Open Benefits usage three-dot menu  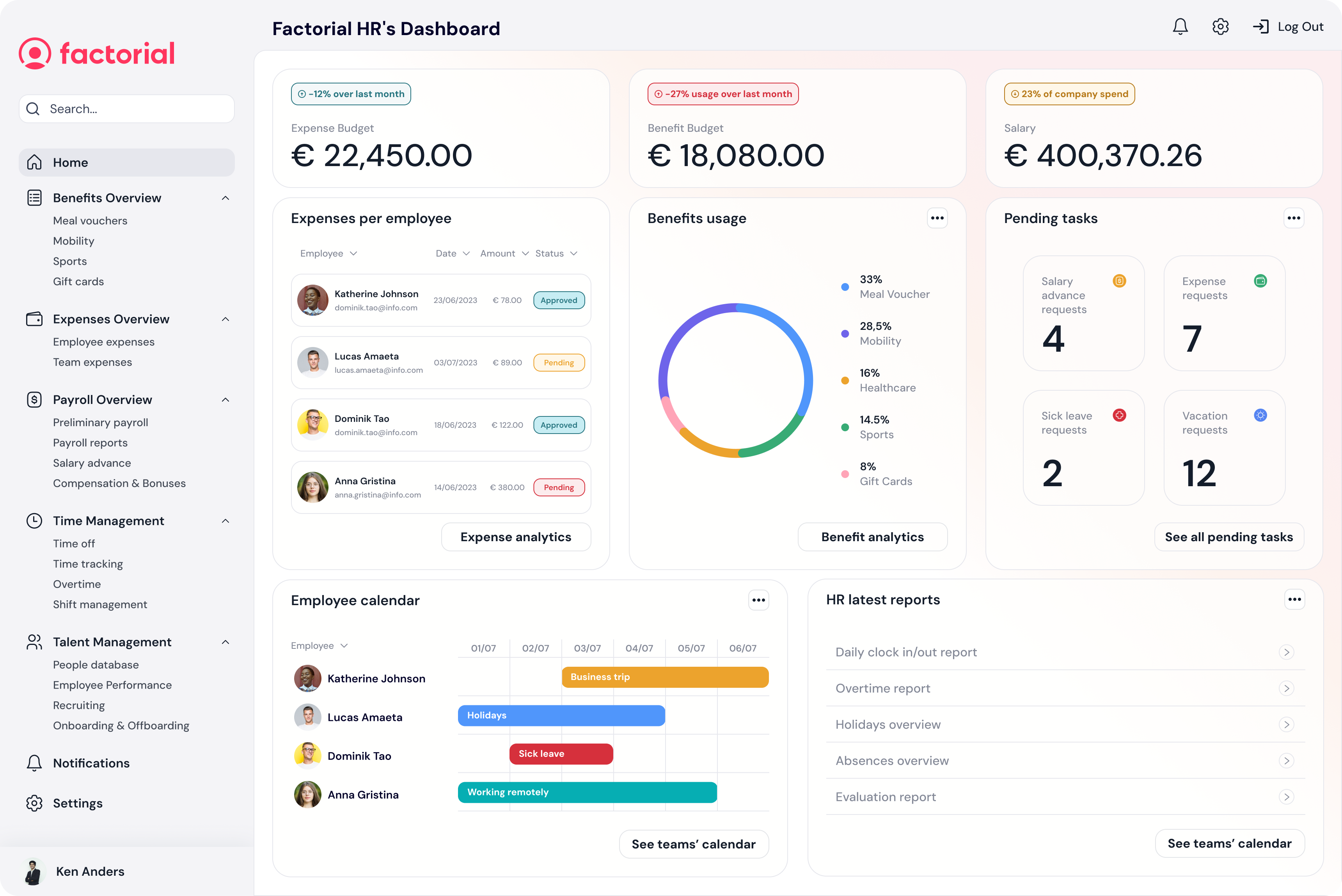click(937, 218)
